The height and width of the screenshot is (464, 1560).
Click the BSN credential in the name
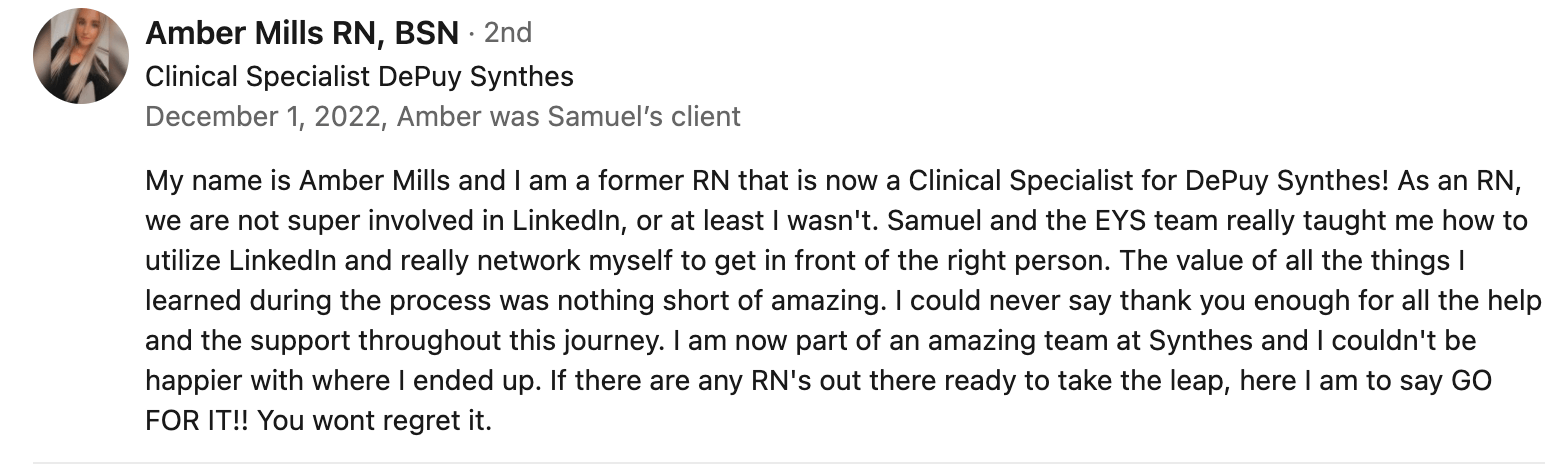pyautogui.click(x=427, y=33)
